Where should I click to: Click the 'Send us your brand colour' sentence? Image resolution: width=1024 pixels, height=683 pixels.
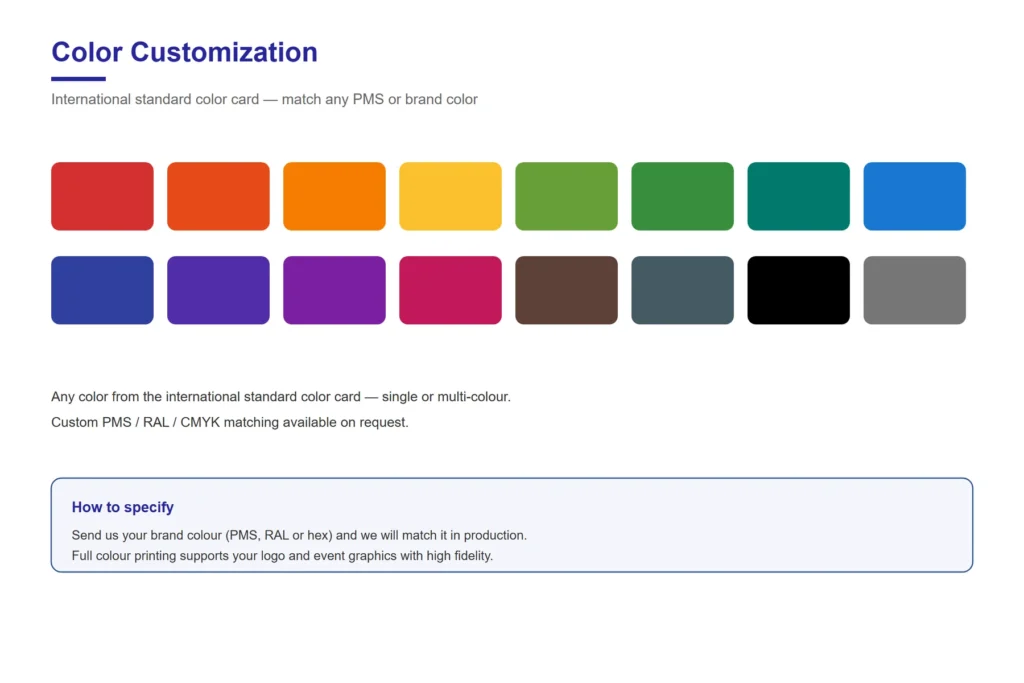pos(299,535)
